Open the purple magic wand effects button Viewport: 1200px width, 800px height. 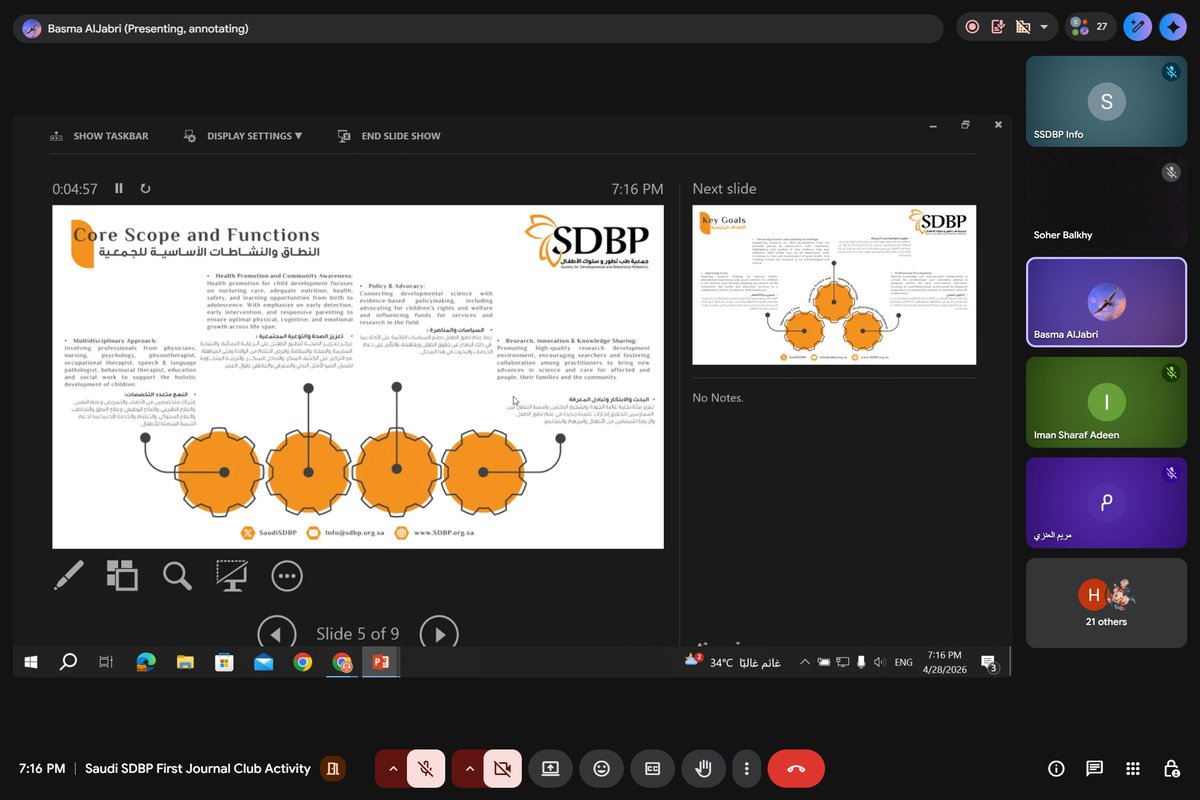[1137, 27]
